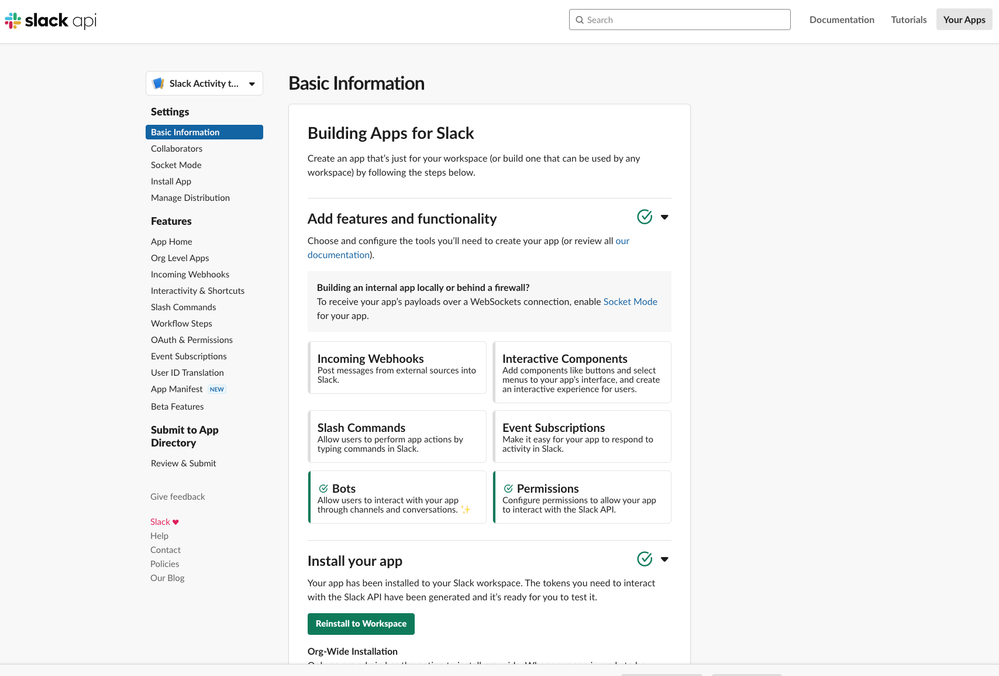Click the 'Org-Wide Installation' heading
This screenshot has width=999, height=676.
352,652
